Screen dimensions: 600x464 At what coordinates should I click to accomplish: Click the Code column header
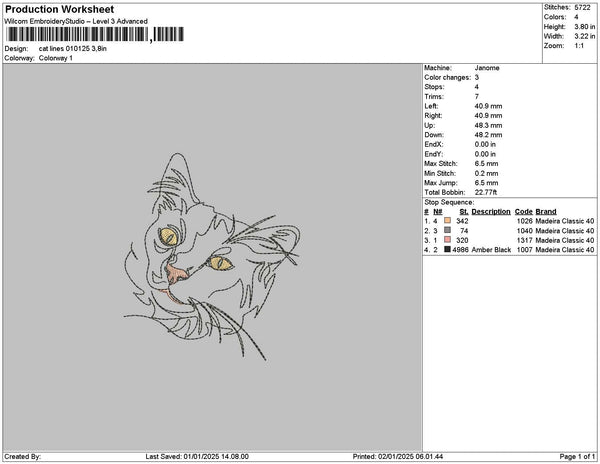coord(523,211)
